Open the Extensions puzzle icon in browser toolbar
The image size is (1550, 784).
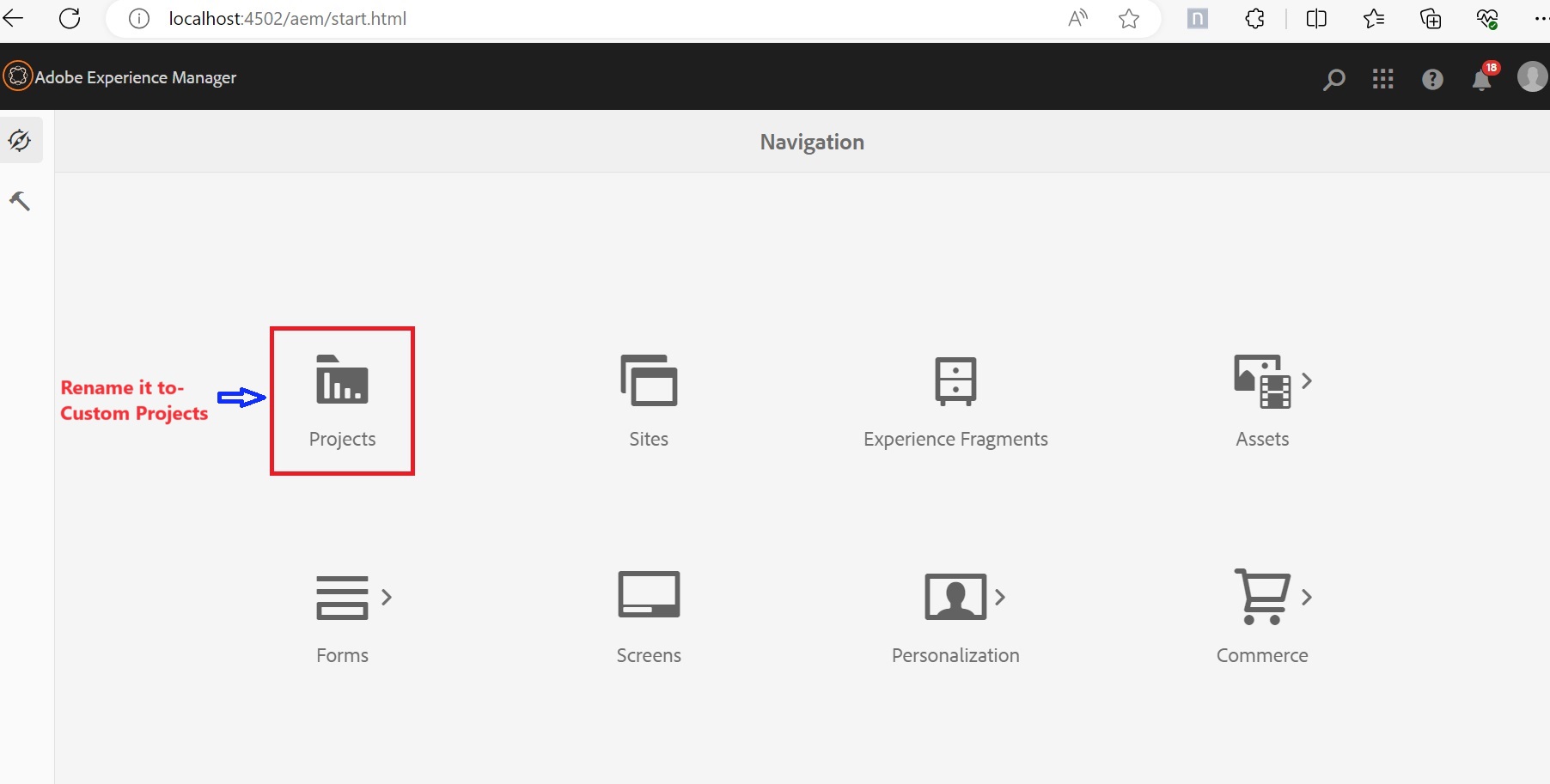[1254, 18]
